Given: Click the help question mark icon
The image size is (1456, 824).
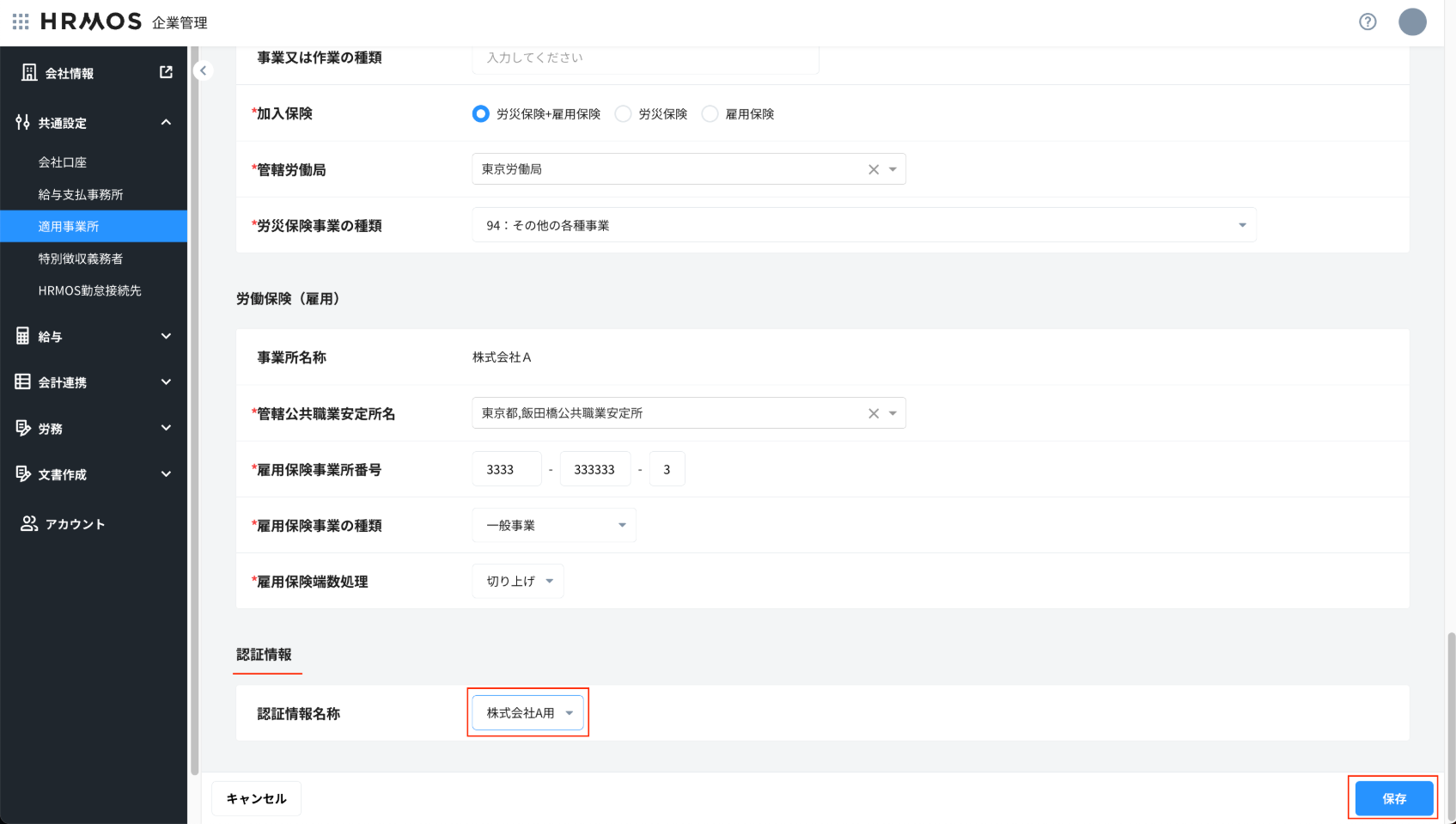Looking at the screenshot, I should (x=1368, y=21).
